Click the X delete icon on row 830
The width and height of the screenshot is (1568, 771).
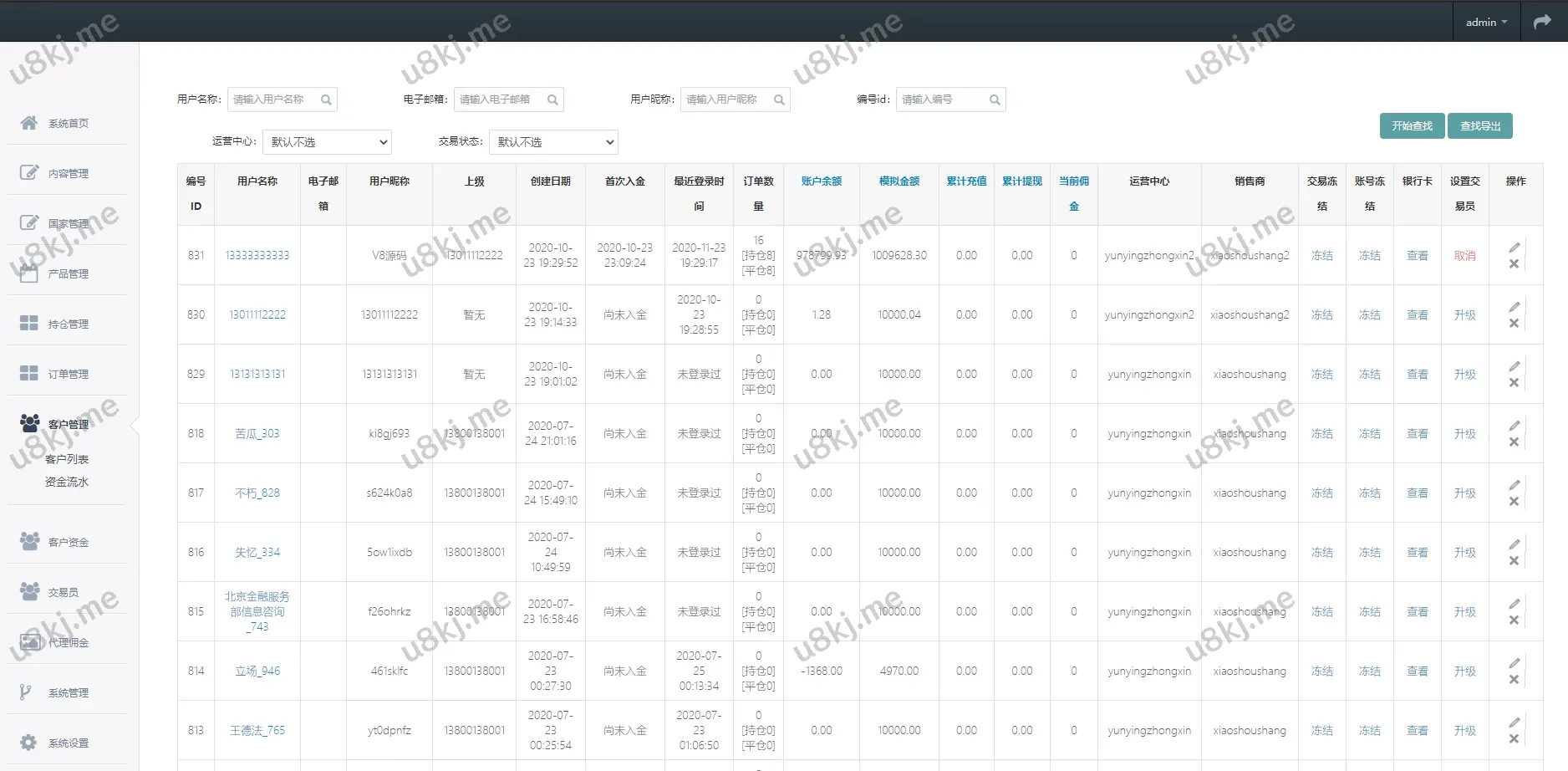tap(1515, 324)
